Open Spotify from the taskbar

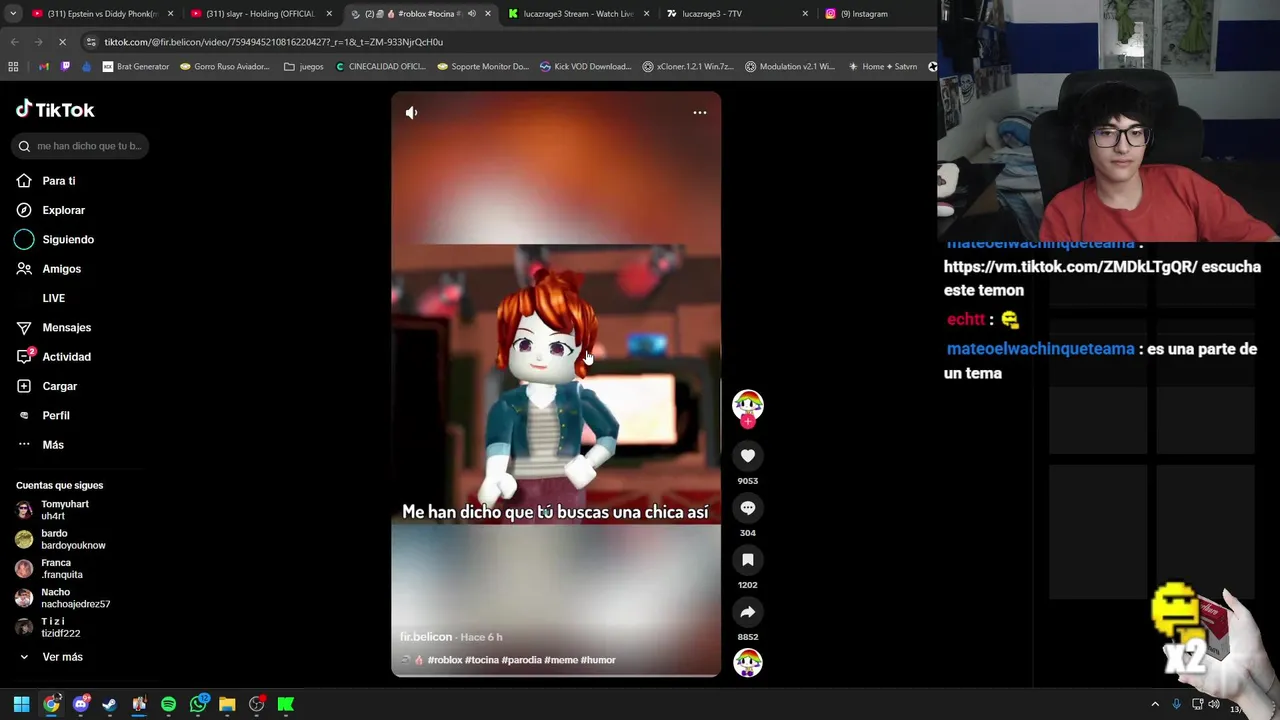(168, 704)
